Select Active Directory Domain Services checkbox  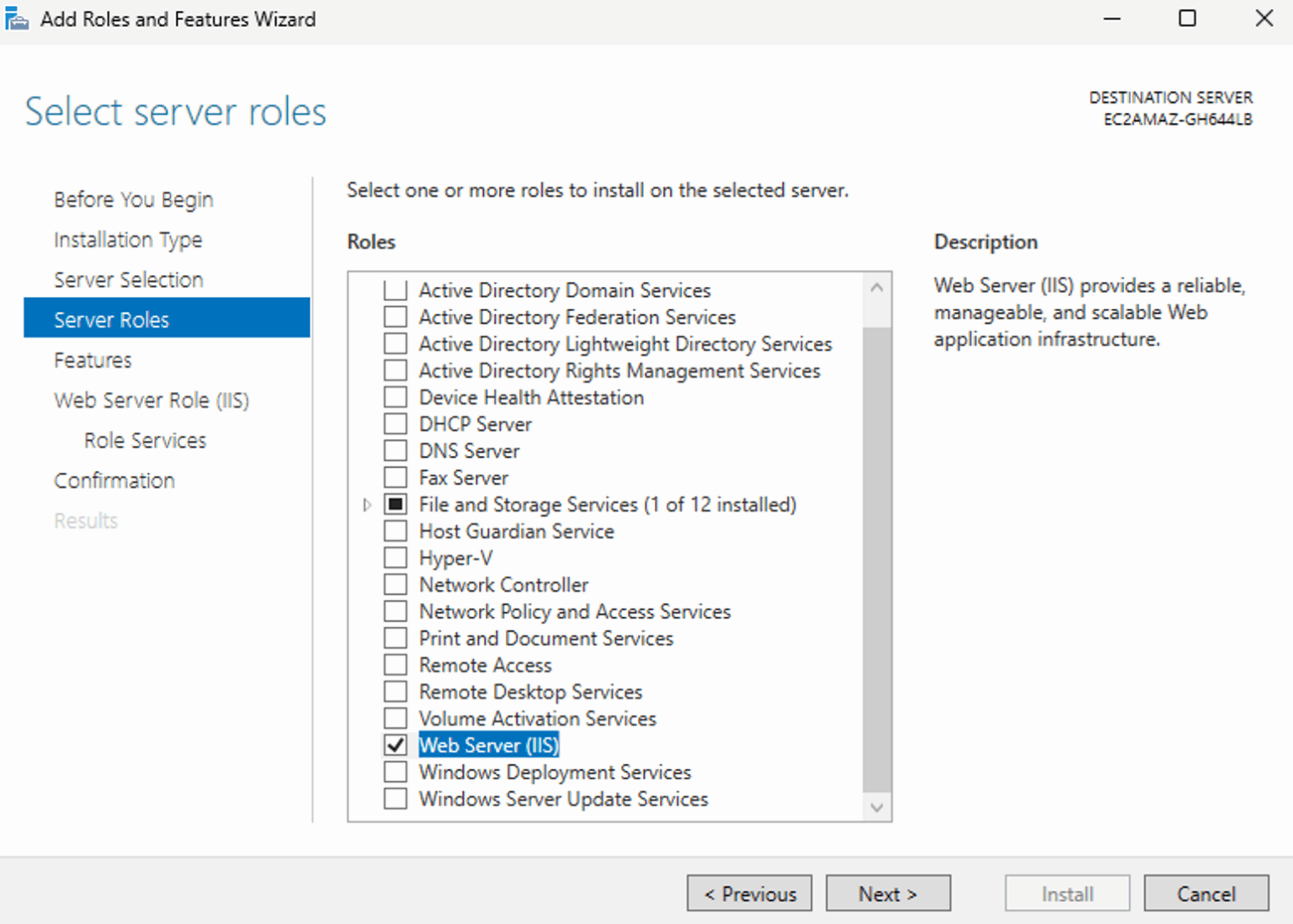click(395, 290)
